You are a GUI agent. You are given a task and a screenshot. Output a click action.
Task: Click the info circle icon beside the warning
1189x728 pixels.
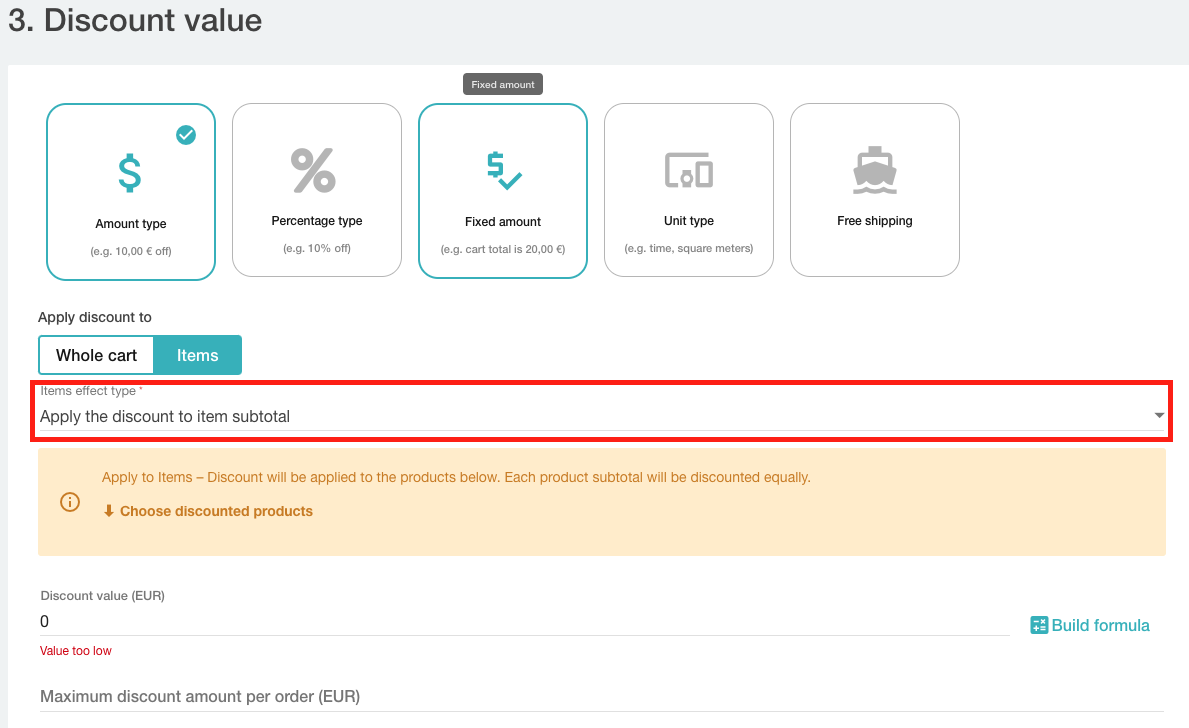(69, 502)
